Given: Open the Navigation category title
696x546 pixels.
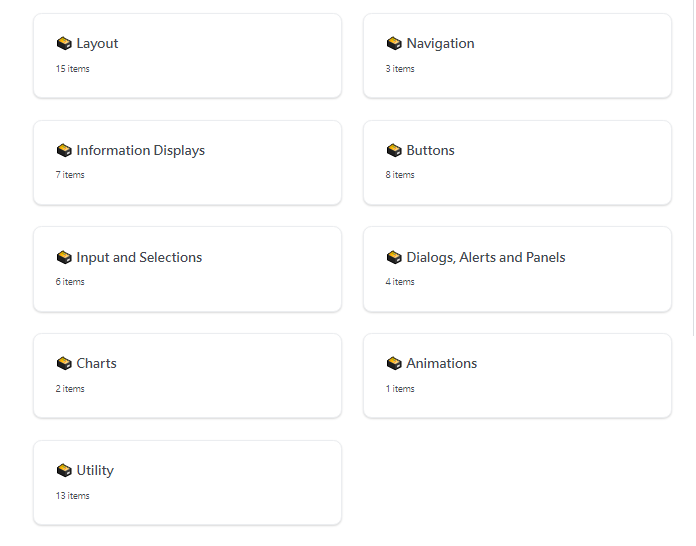Looking at the screenshot, I should pos(440,44).
